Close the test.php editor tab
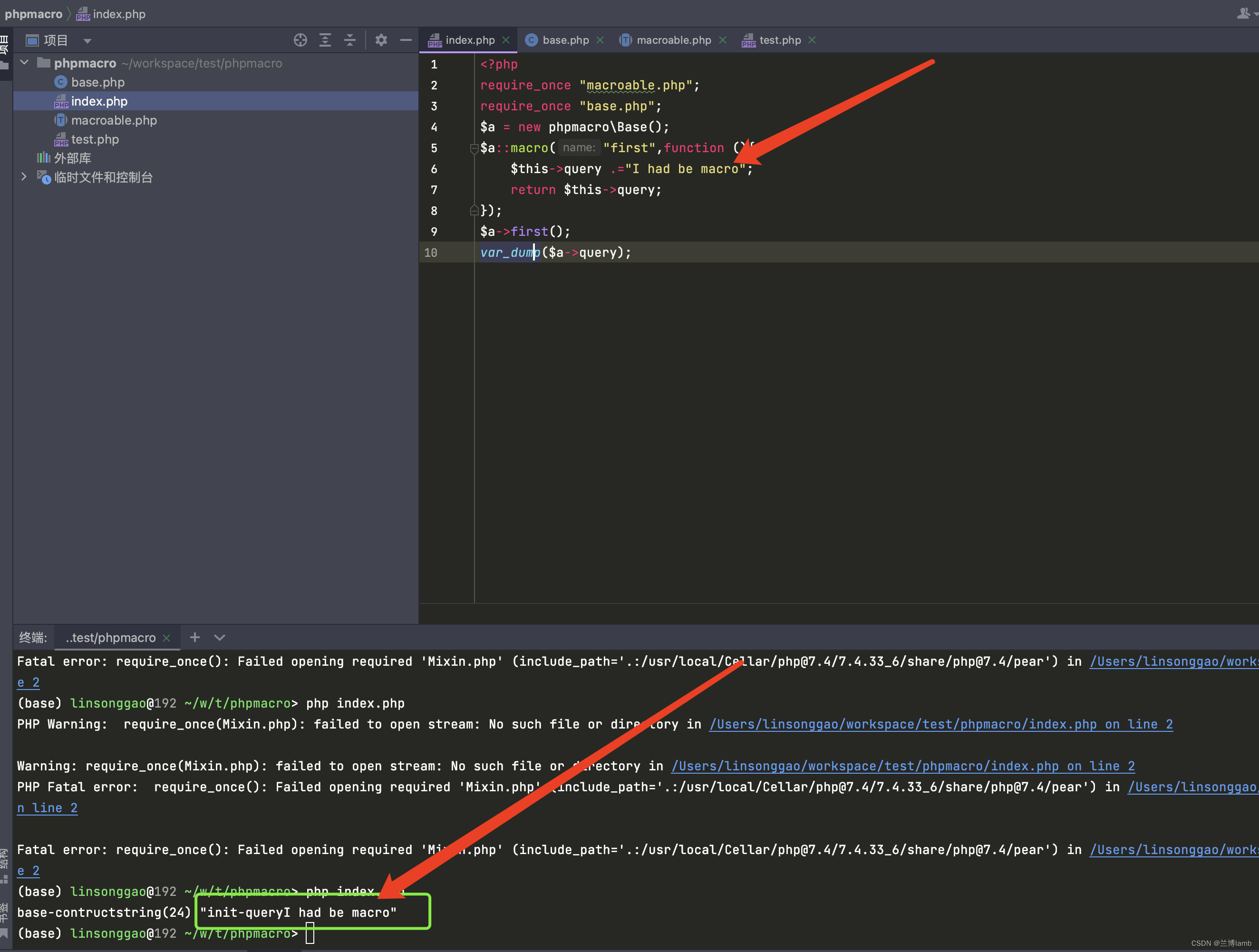The image size is (1259, 952). 812,40
